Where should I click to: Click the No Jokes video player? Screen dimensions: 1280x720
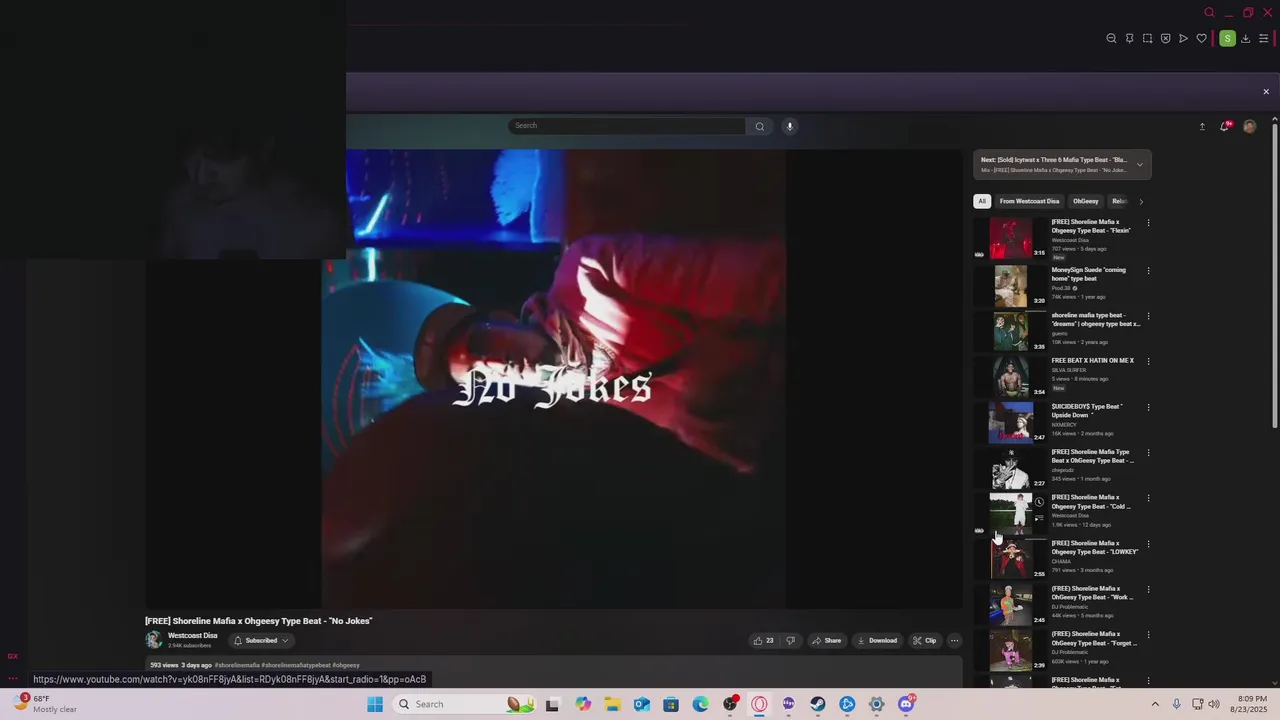pos(554,379)
